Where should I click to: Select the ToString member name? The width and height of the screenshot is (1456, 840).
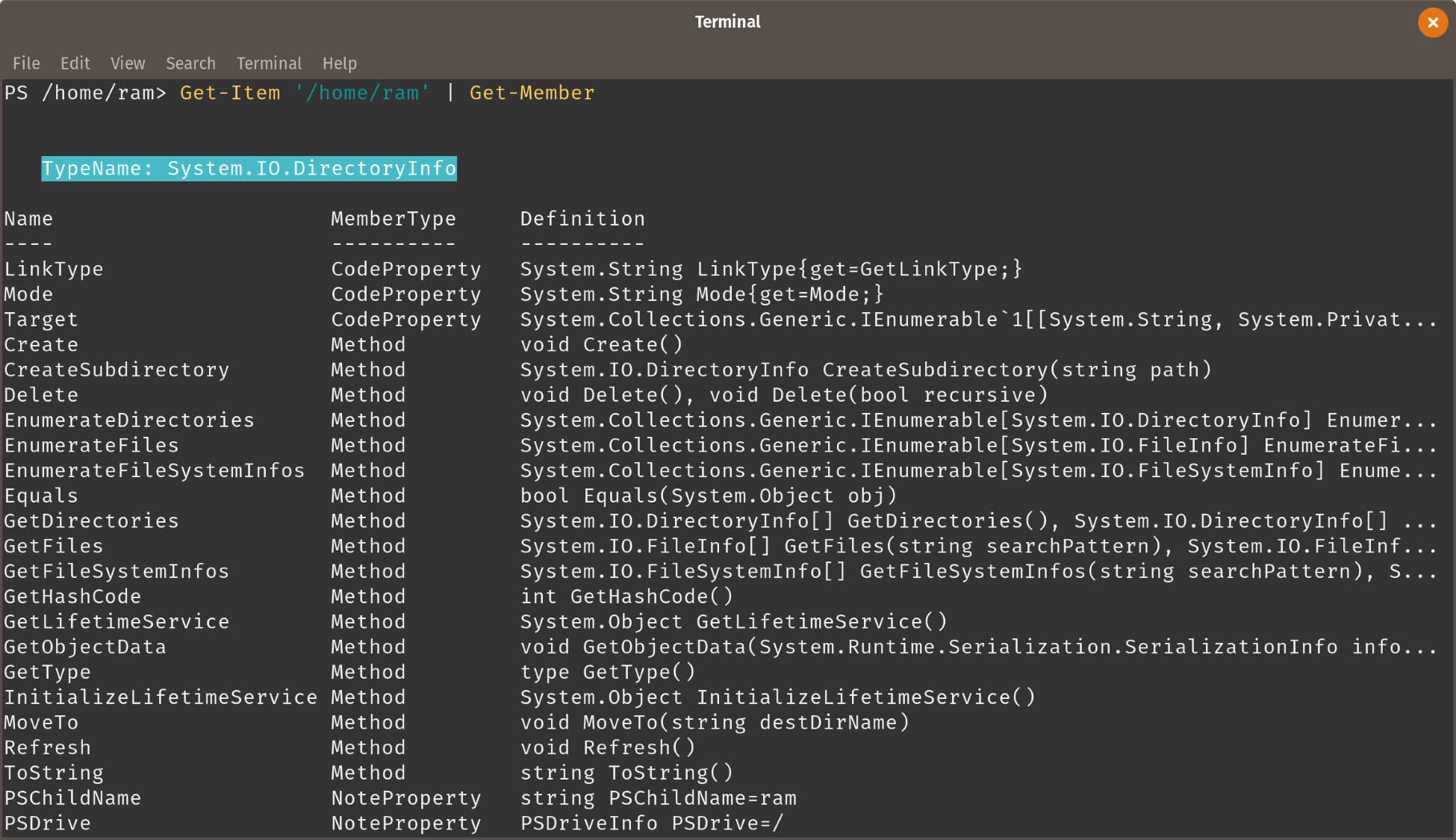click(x=54, y=773)
